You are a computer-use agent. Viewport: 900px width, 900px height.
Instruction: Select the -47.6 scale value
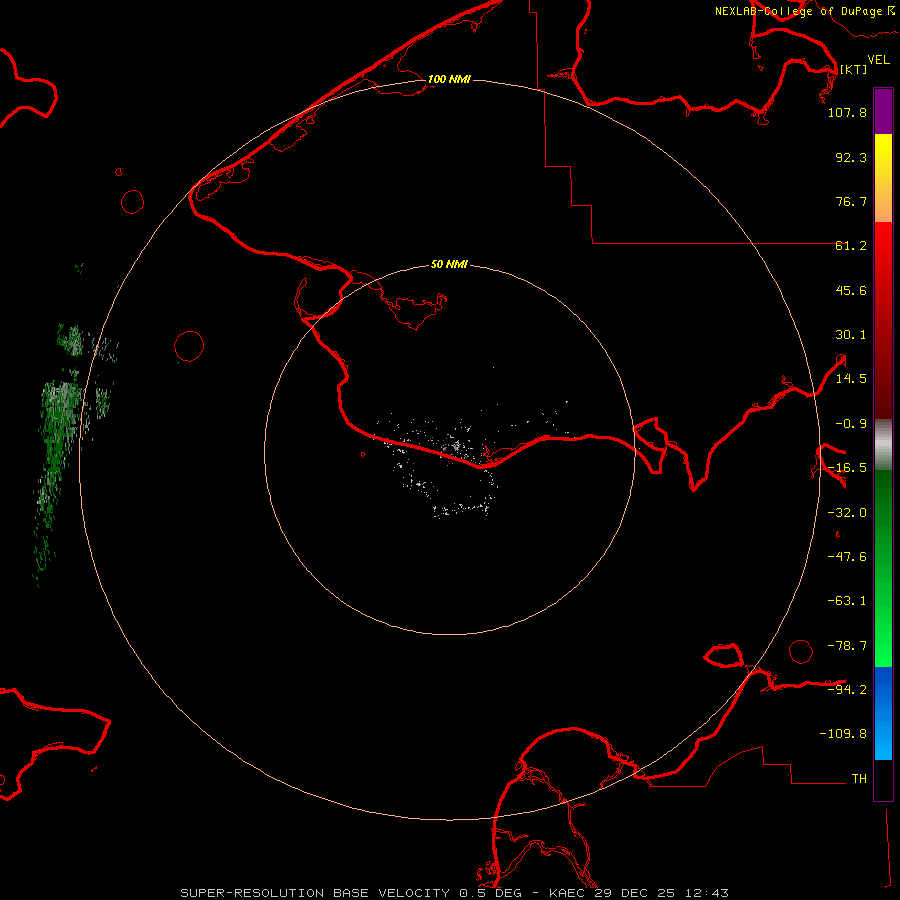847,557
